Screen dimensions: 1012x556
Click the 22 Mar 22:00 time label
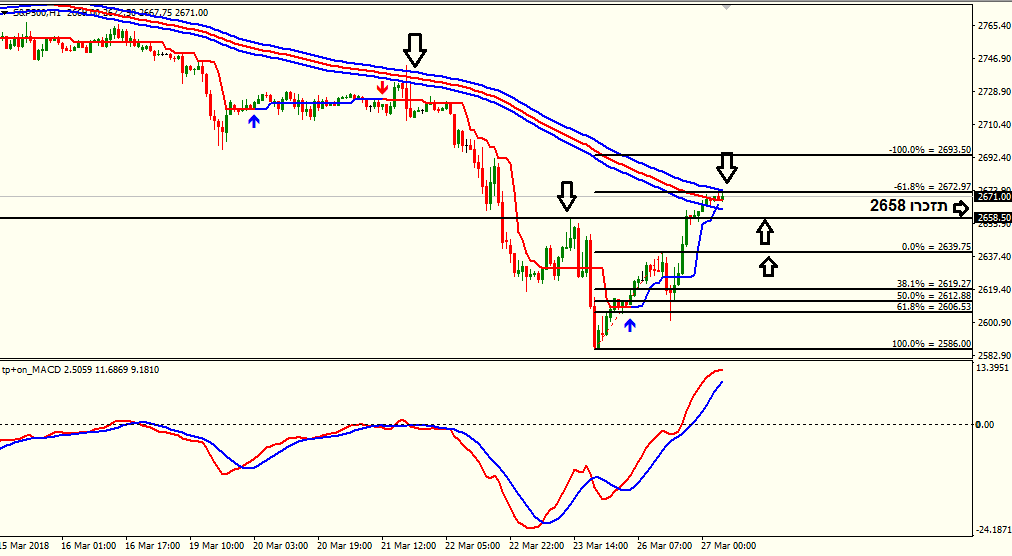pyautogui.click(x=537, y=546)
